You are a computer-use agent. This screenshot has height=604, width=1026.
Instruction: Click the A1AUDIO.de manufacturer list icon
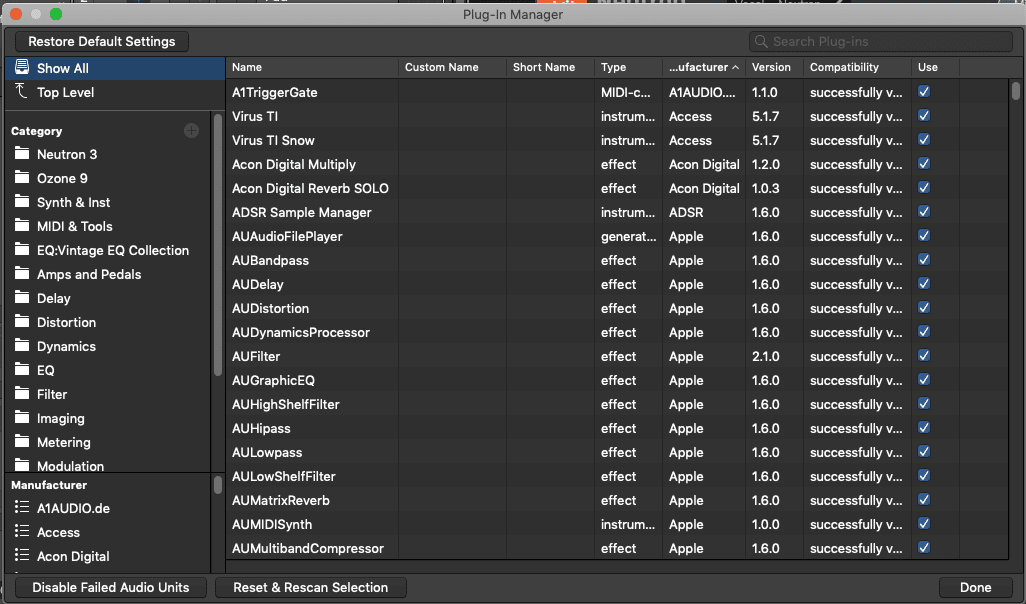coord(22,507)
